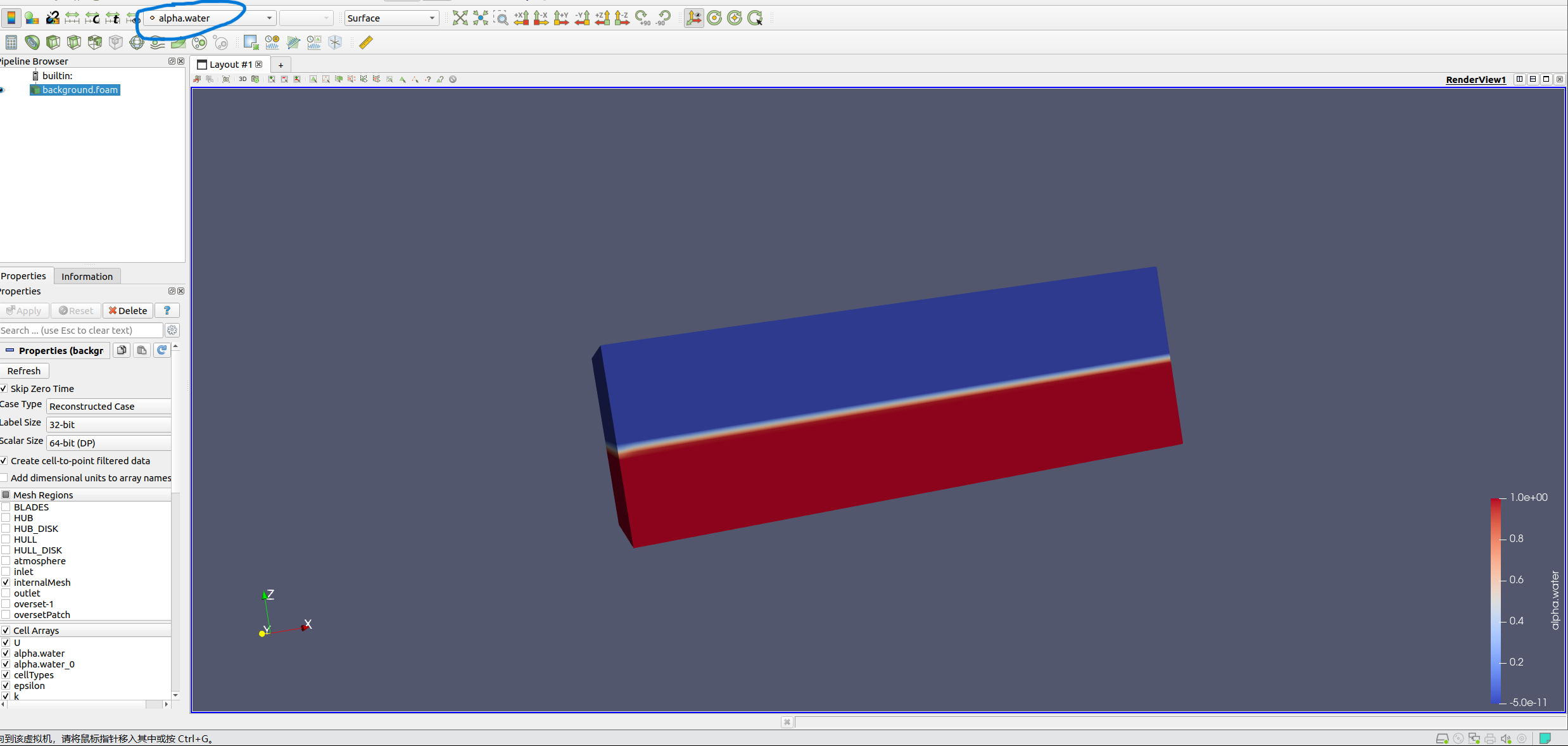Screen dimensions: 1568x746
Task: Open the Case Type combo box
Action: point(109,406)
